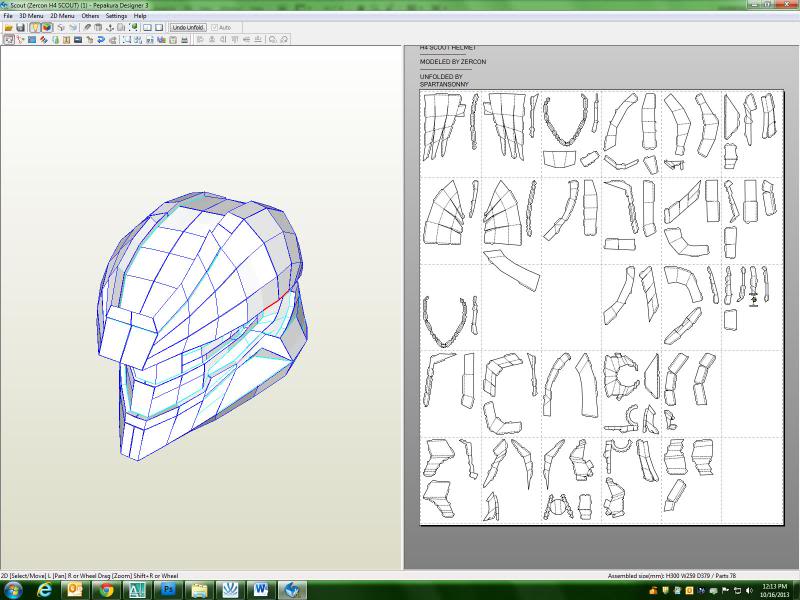Open the File menu
Image resolution: width=800 pixels, height=600 pixels.
pos(8,16)
